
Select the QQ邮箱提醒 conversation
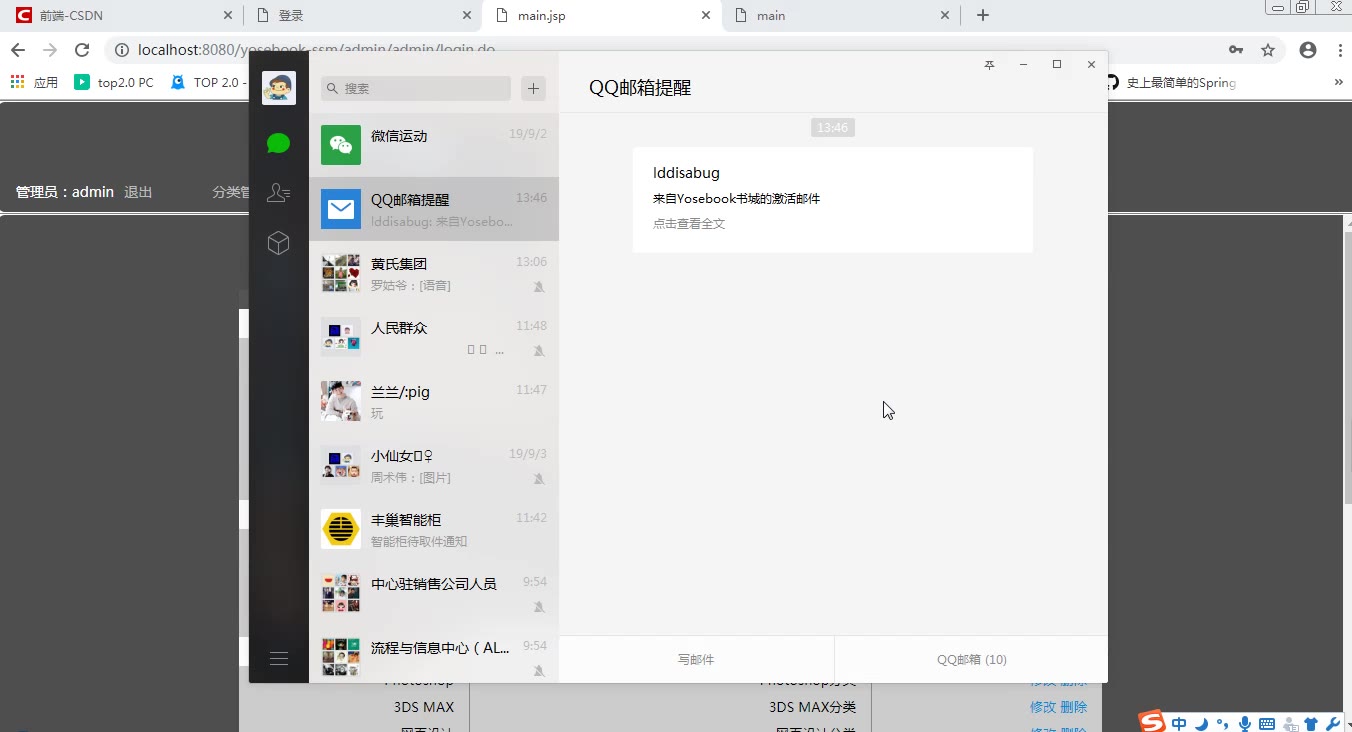click(434, 209)
